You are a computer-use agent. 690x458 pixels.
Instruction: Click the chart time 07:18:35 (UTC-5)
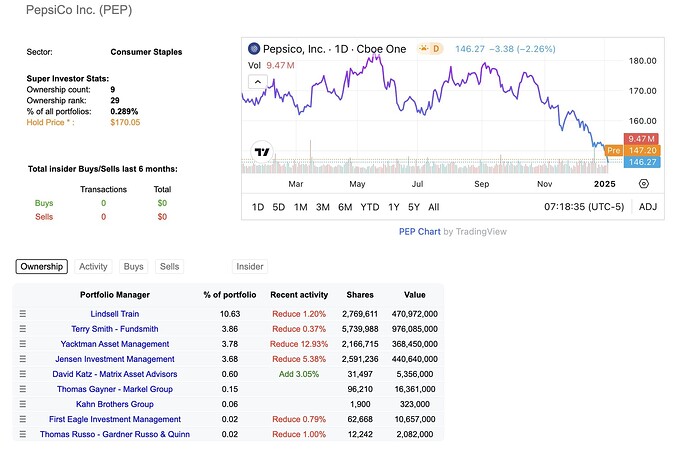(584, 206)
